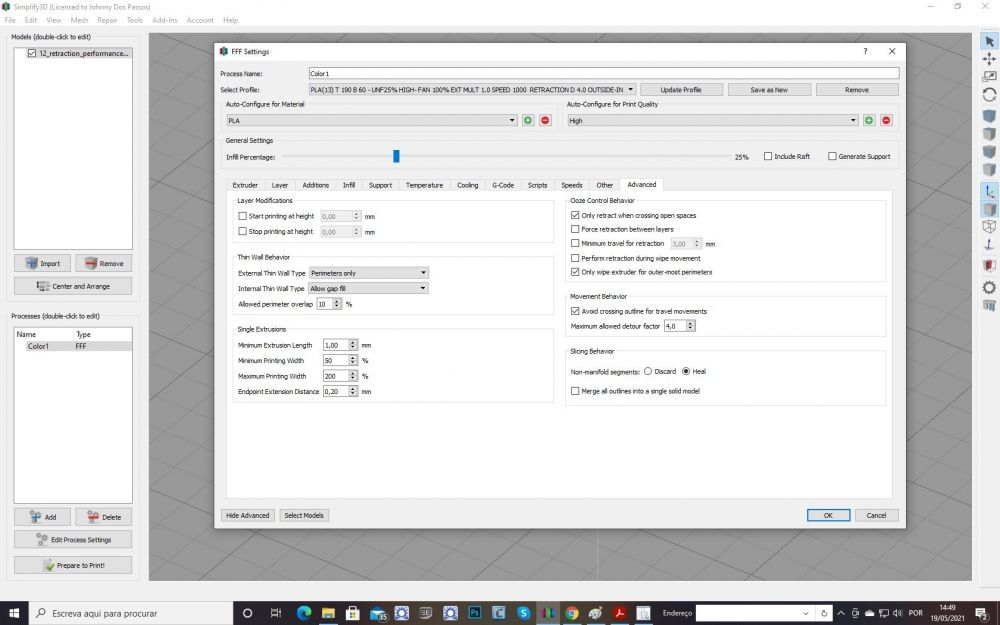Open Adobe Acrobat from the taskbar
The height and width of the screenshot is (625, 1000).
click(619, 613)
